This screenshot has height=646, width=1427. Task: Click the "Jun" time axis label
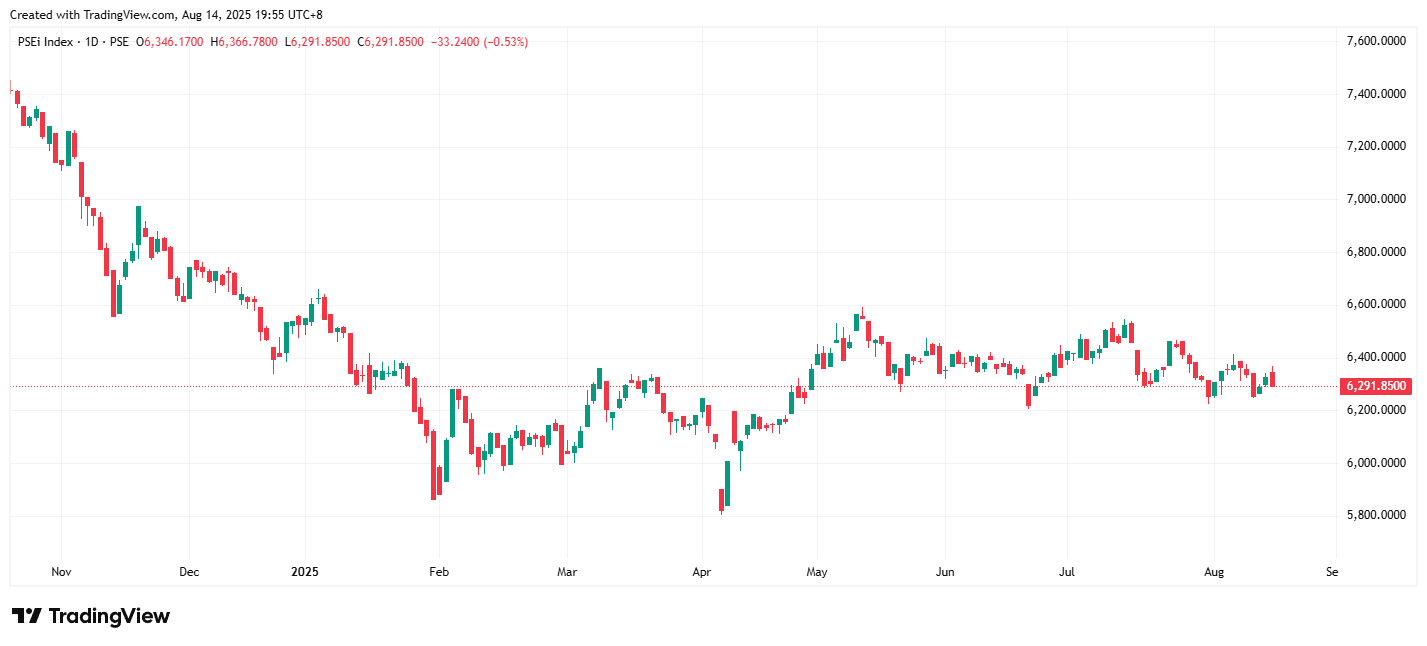[x=945, y=573]
